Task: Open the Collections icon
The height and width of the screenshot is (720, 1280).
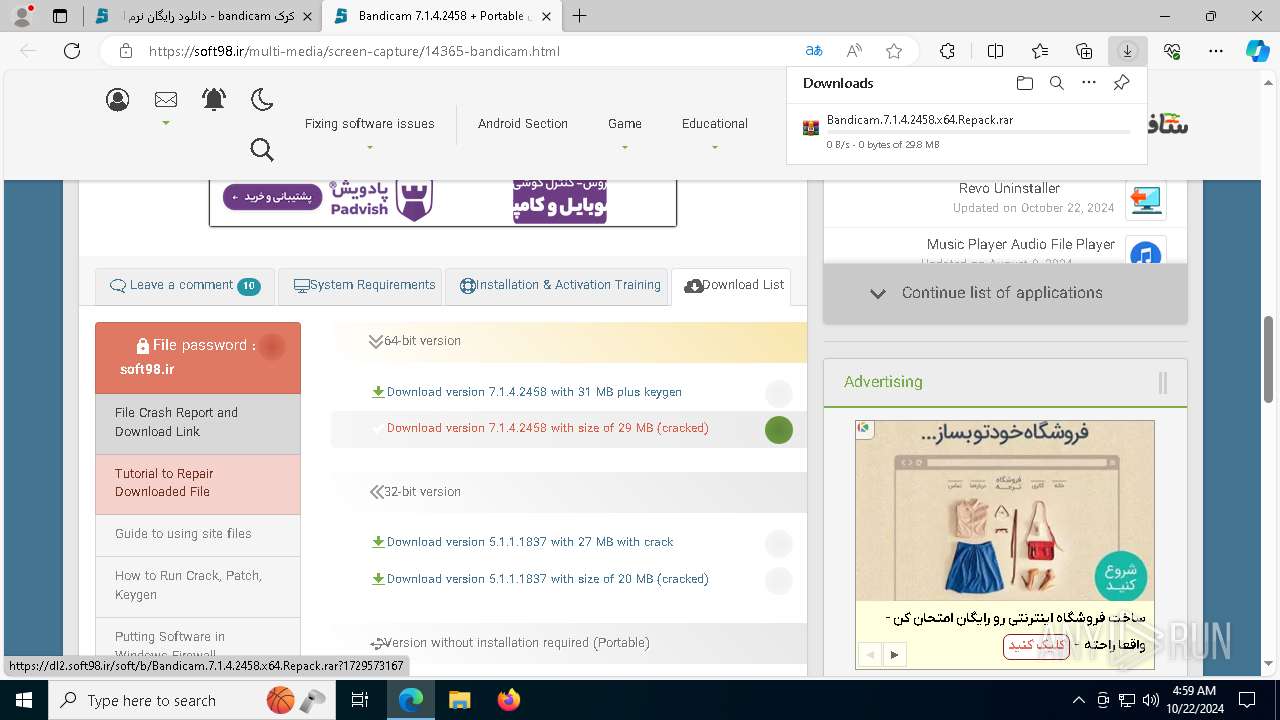Action: (x=1084, y=51)
